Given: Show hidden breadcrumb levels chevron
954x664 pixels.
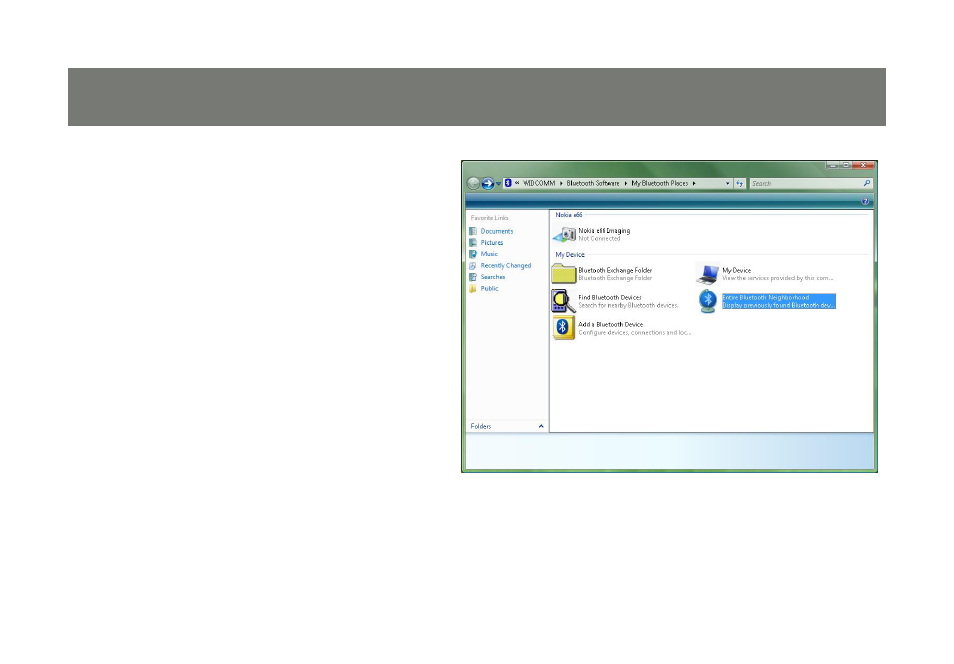Looking at the screenshot, I should point(517,183).
